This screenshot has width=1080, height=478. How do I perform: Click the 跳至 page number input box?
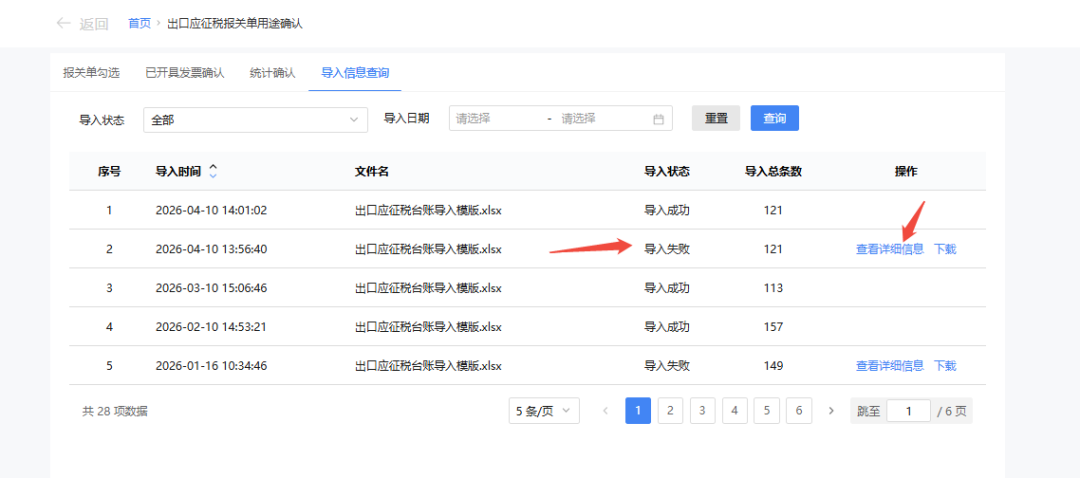(x=908, y=411)
